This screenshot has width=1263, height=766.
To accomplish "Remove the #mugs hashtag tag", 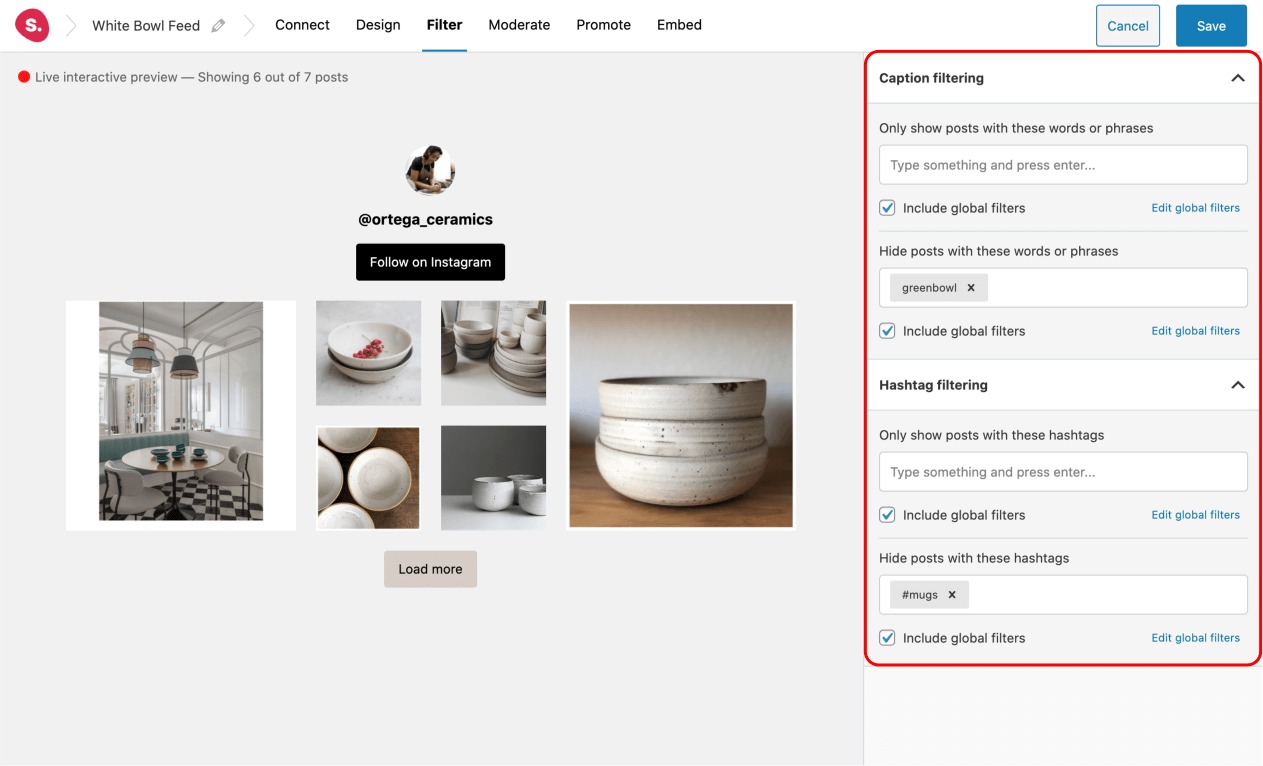I will pyautogui.click(x=952, y=595).
